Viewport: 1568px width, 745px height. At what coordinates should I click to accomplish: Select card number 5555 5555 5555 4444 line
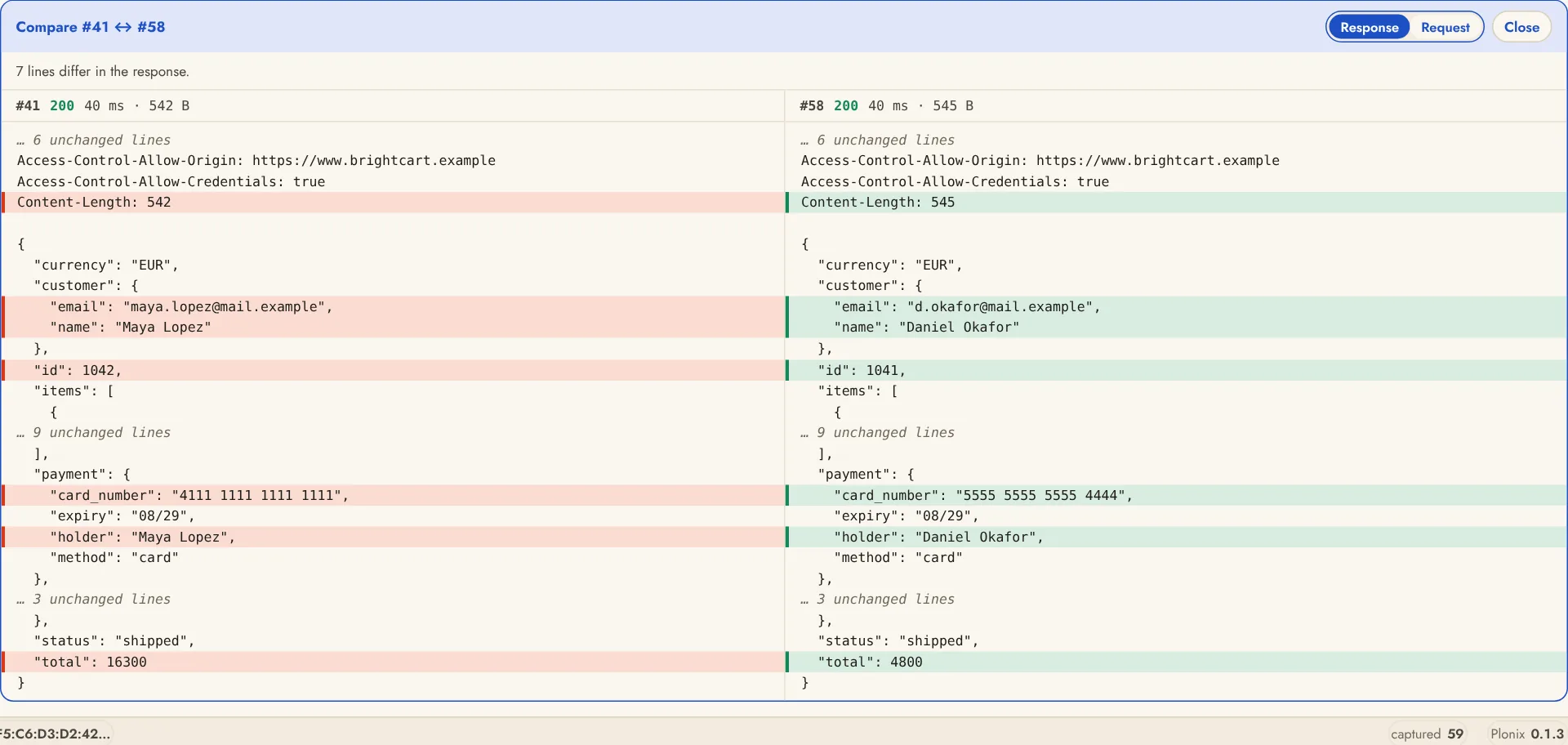click(x=1176, y=495)
